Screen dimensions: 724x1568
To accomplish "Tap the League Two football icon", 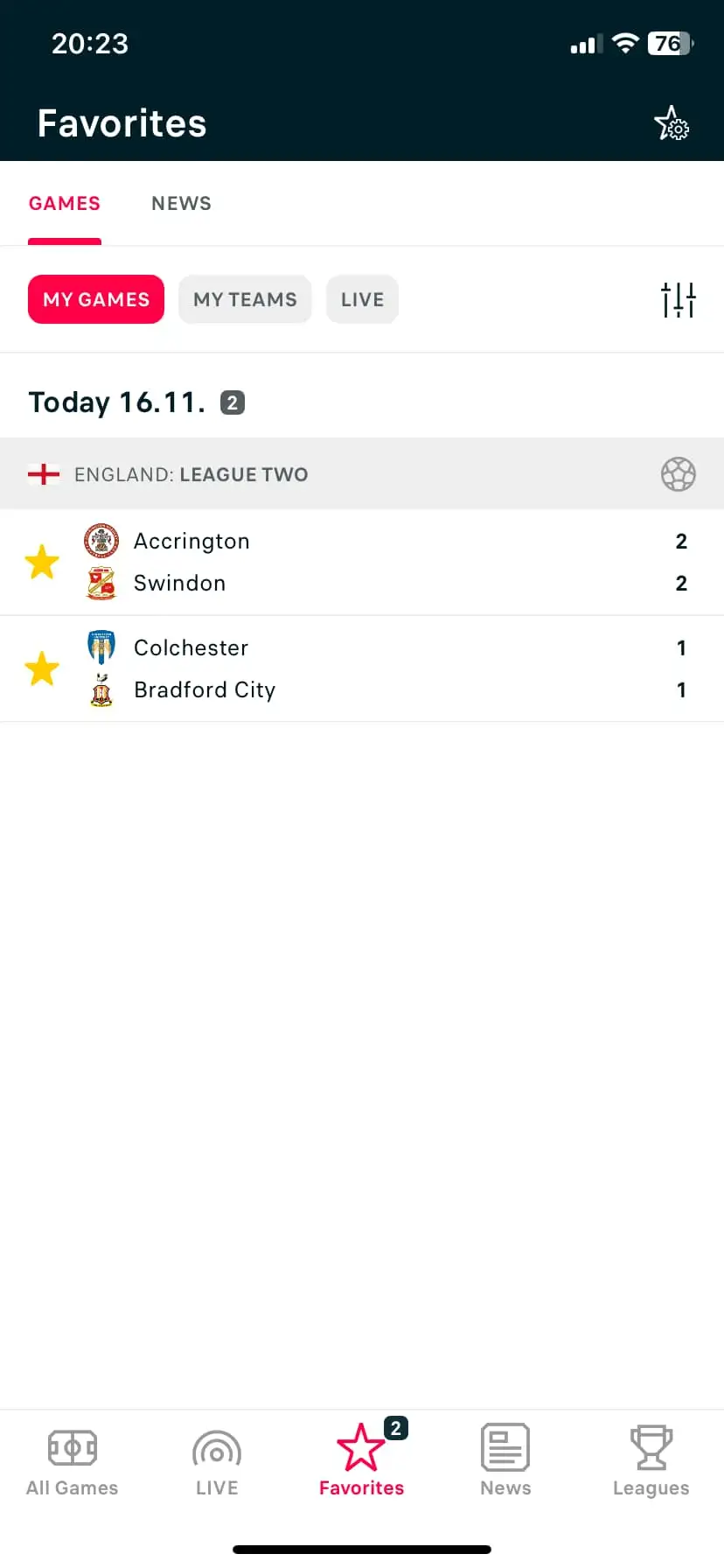I will (679, 474).
